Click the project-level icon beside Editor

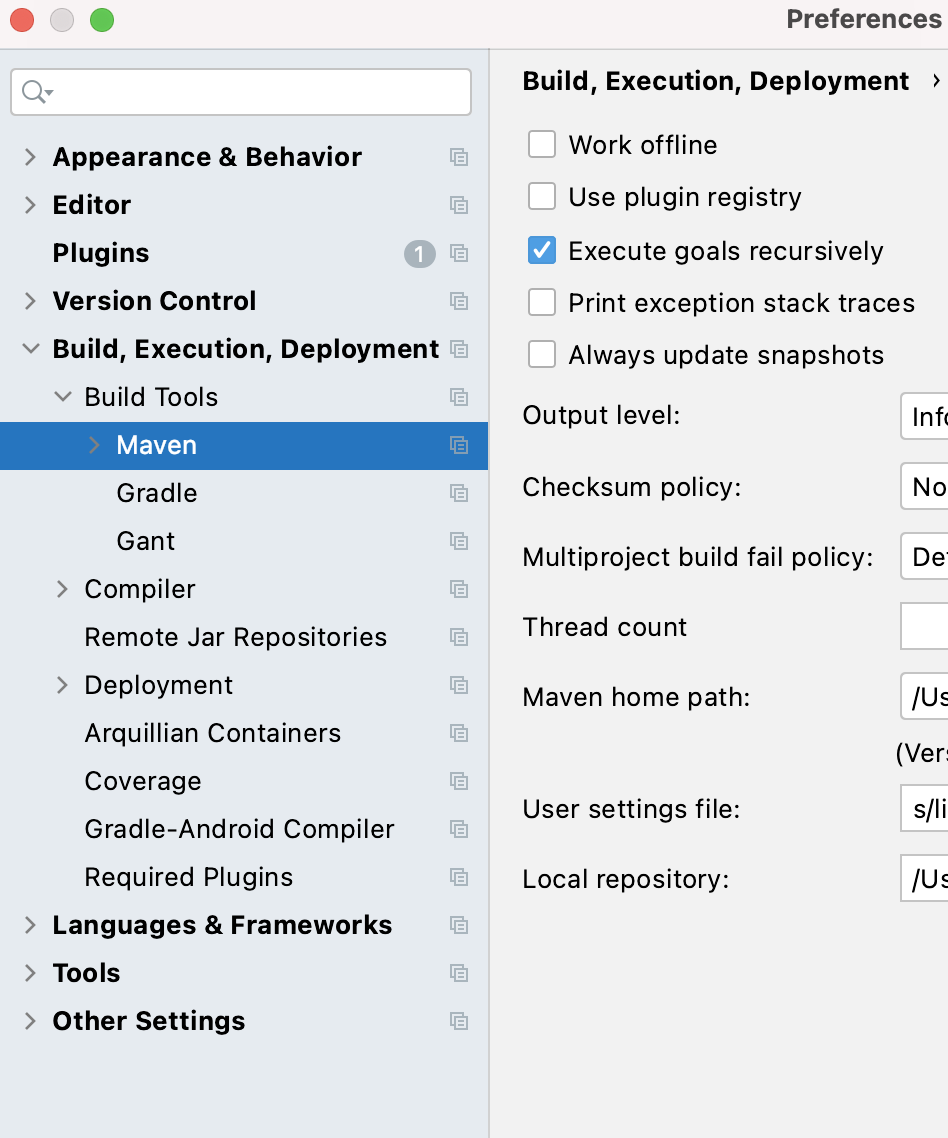coord(459,205)
